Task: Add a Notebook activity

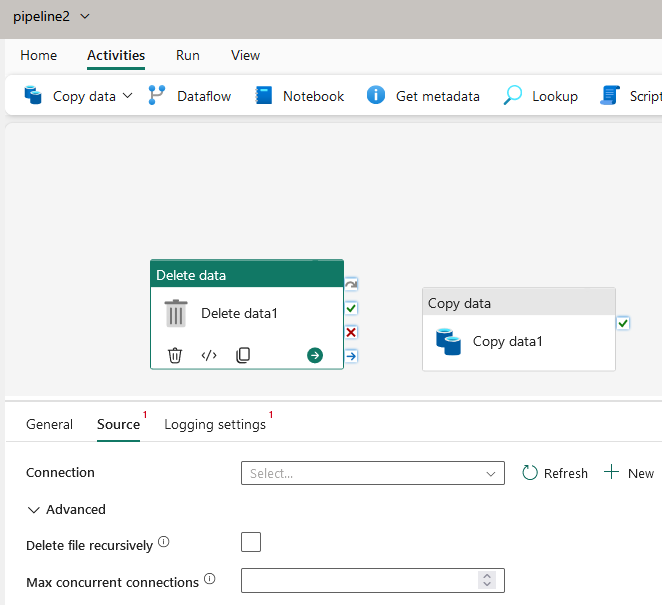Action: point(300,96)
